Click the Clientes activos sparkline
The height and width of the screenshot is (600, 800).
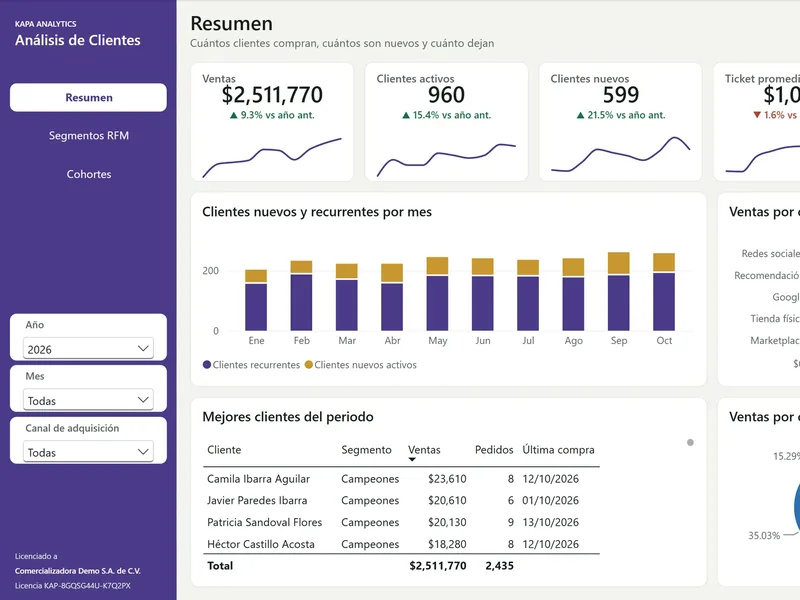tap(446, 160)
